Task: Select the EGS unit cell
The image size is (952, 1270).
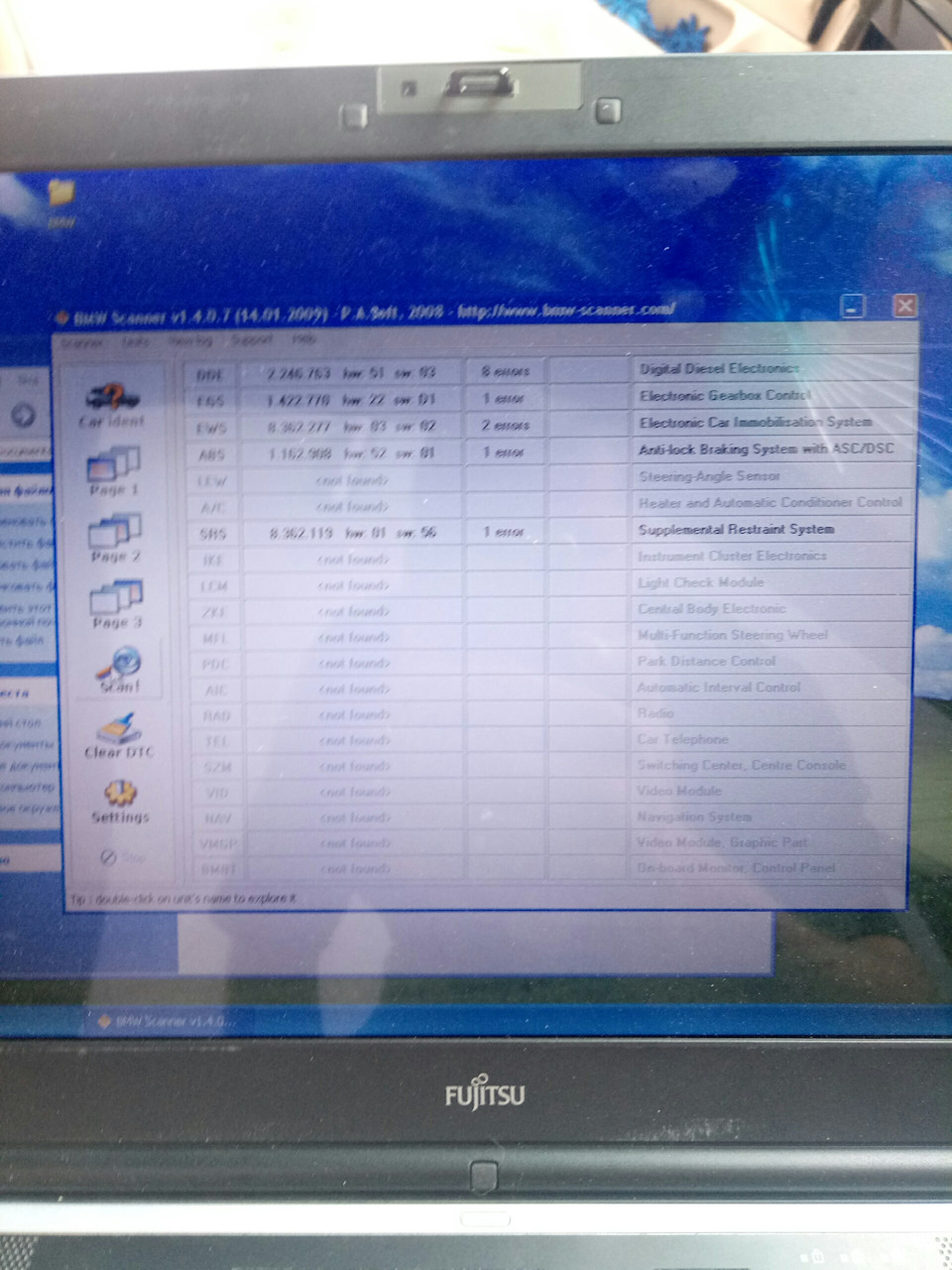Action: click(x=211, y=401)
